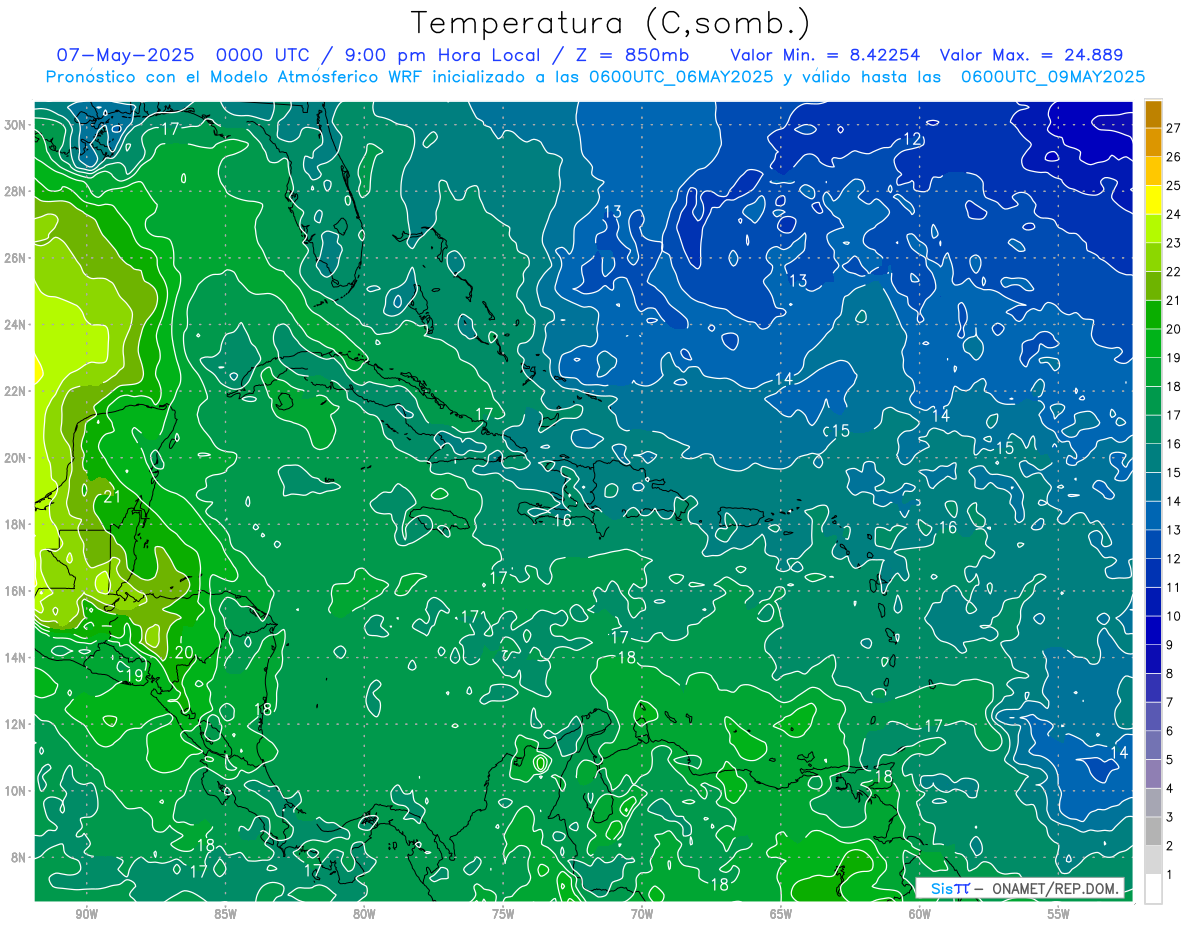Viewport: 1200px width, 927px height.
Task: Click latitude axis label "26N"
Action: (15, 258)
